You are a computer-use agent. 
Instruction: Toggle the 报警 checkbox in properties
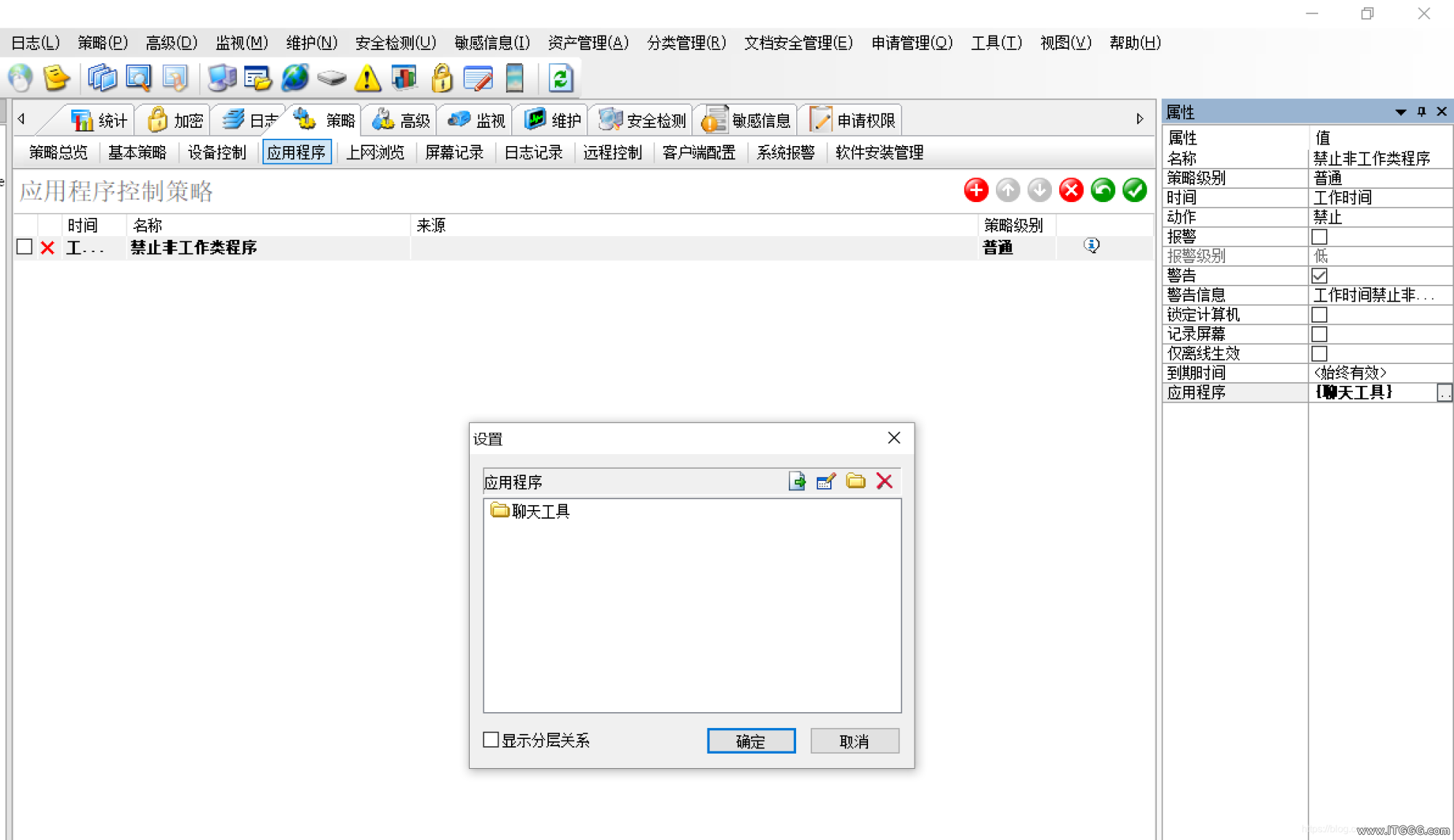pos(1320,237)
